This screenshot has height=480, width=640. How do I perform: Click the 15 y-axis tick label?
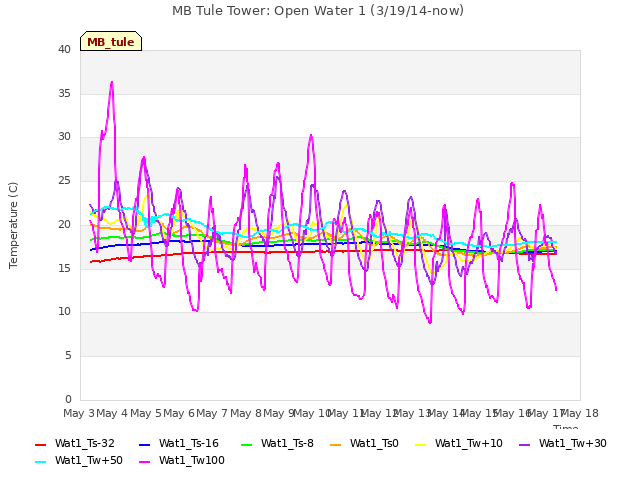64,268
